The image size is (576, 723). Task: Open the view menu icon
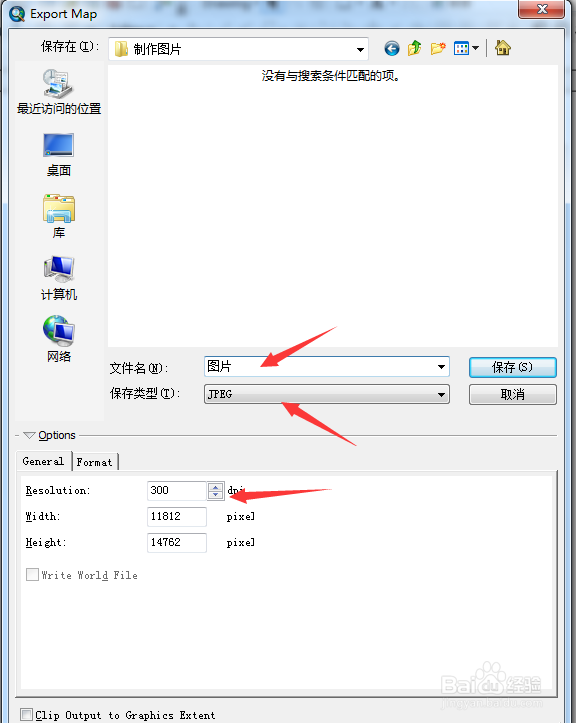click(x=466, y=48)
